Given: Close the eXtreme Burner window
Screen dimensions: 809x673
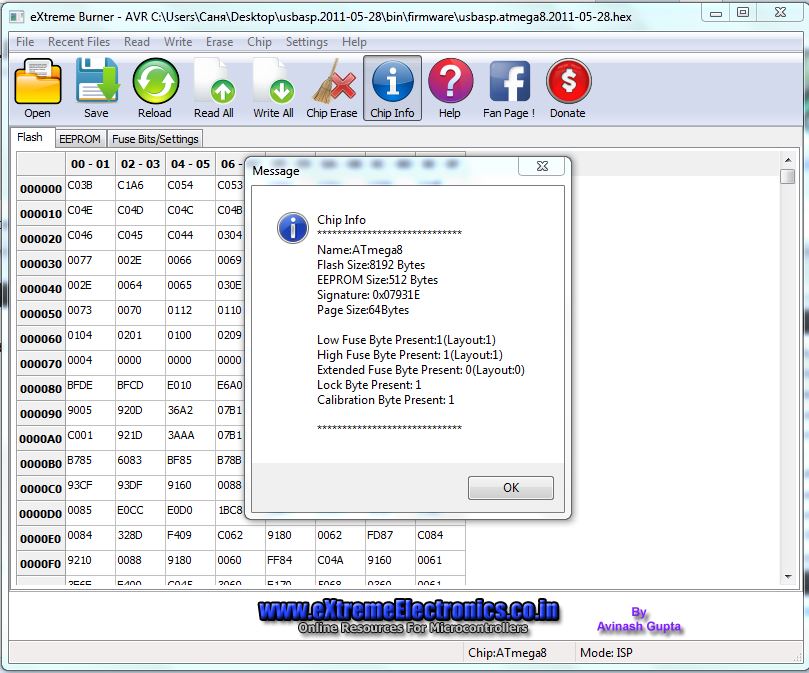Looking at the screenshot, I should click(781, 13).
